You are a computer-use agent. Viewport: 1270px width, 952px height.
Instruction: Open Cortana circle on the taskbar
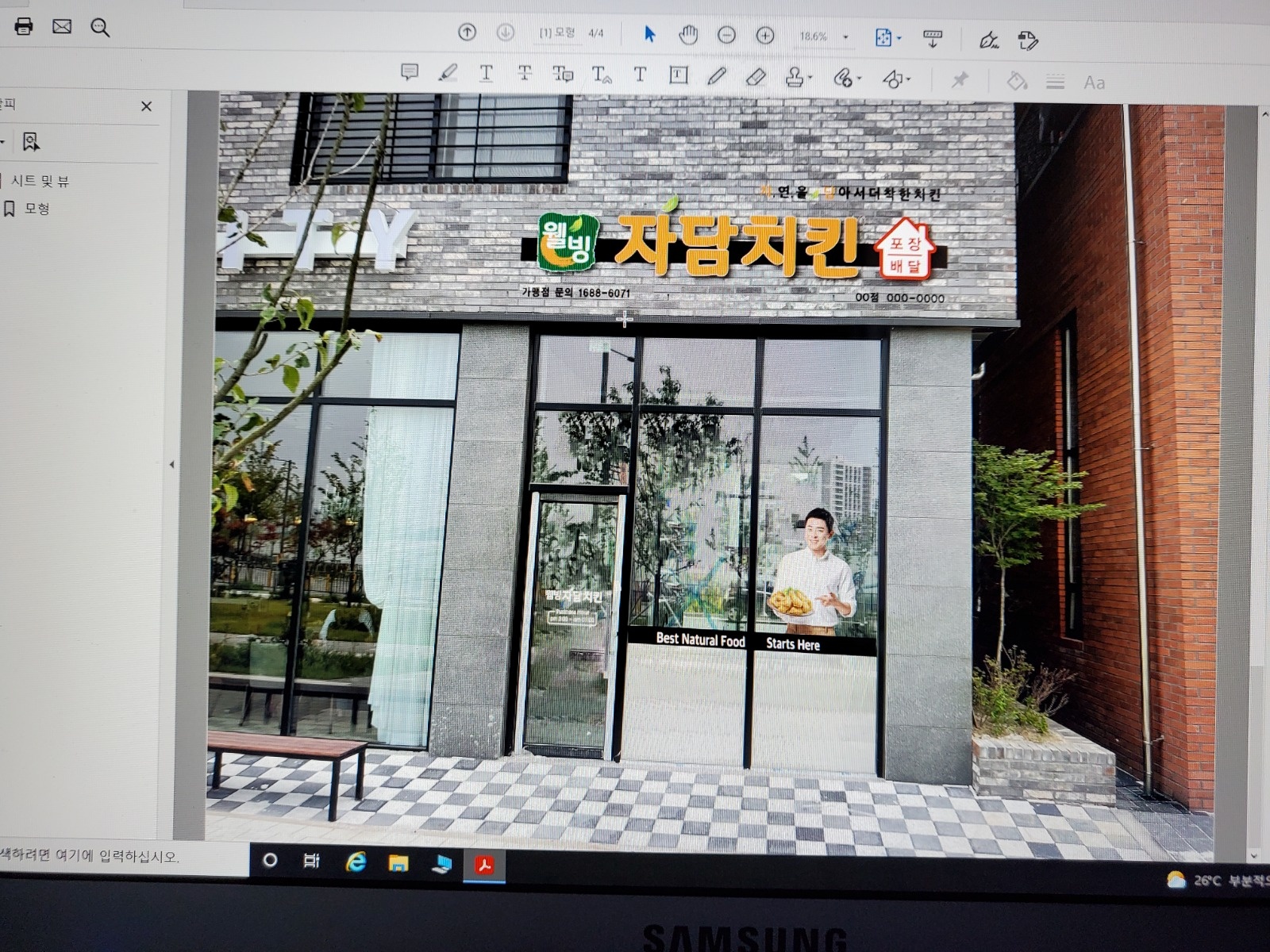tap(270, 860)
